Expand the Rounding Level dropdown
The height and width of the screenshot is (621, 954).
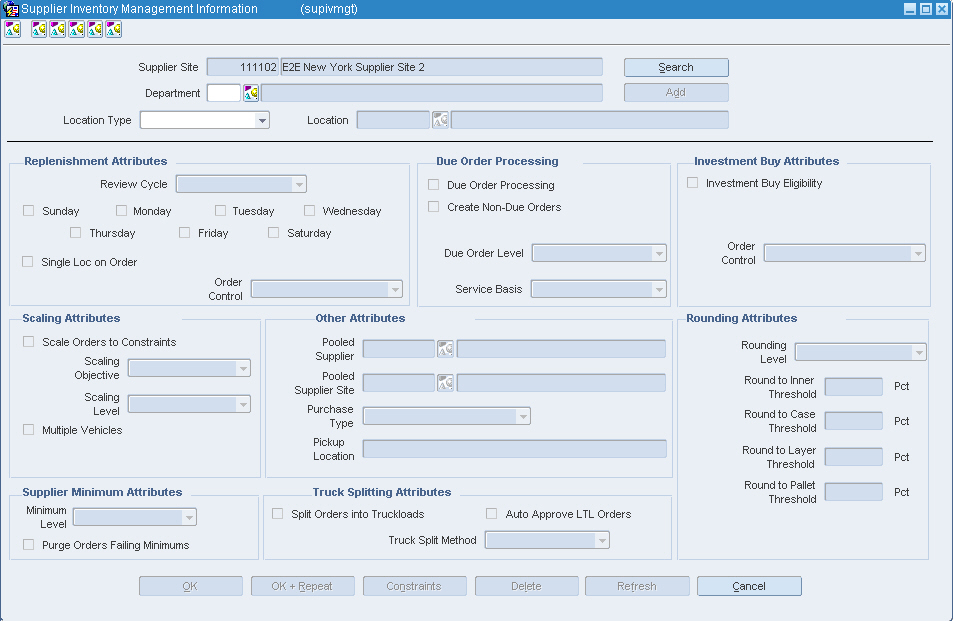click(860, 352)
